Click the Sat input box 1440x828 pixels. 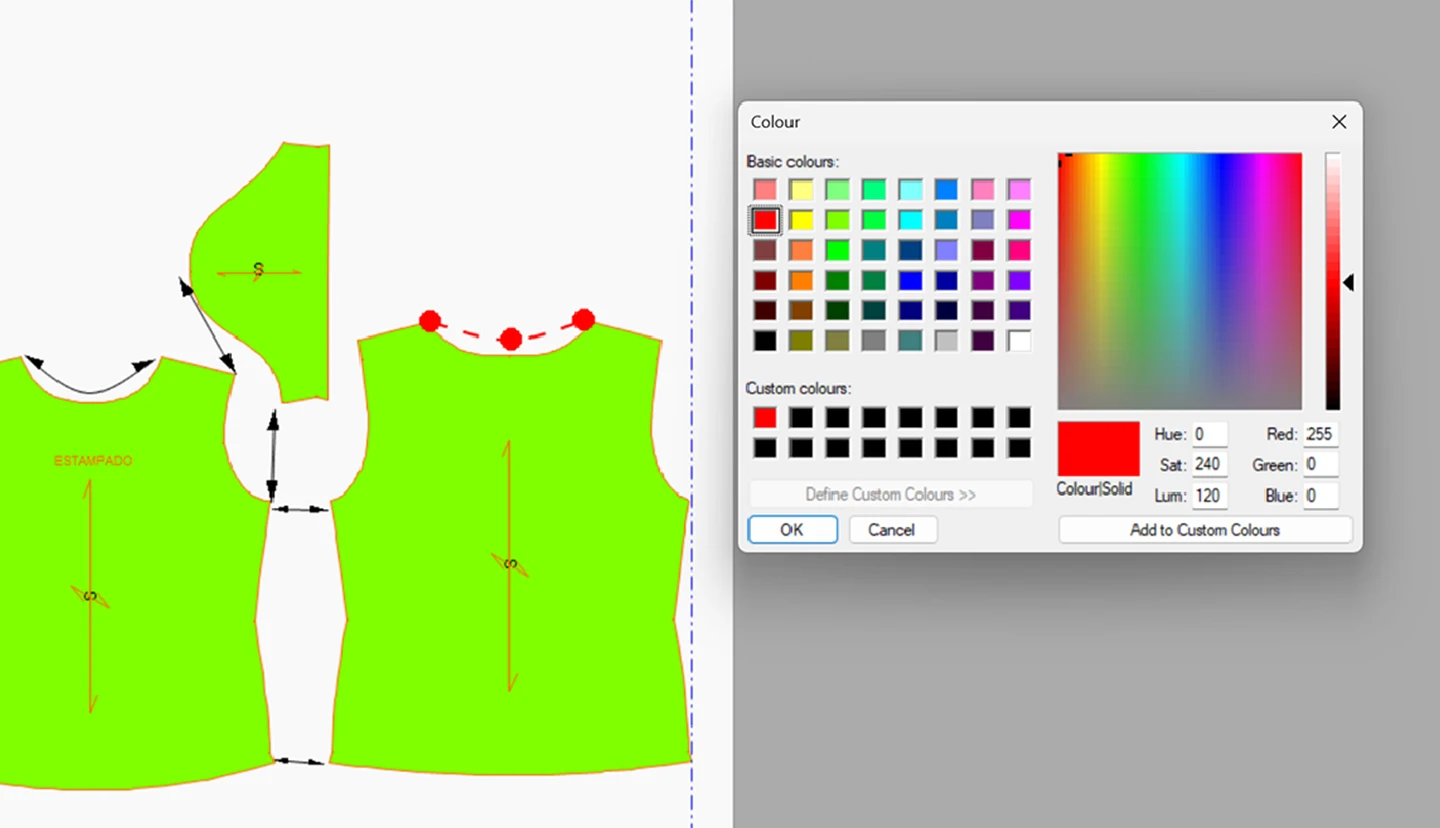coord(1209,465)
